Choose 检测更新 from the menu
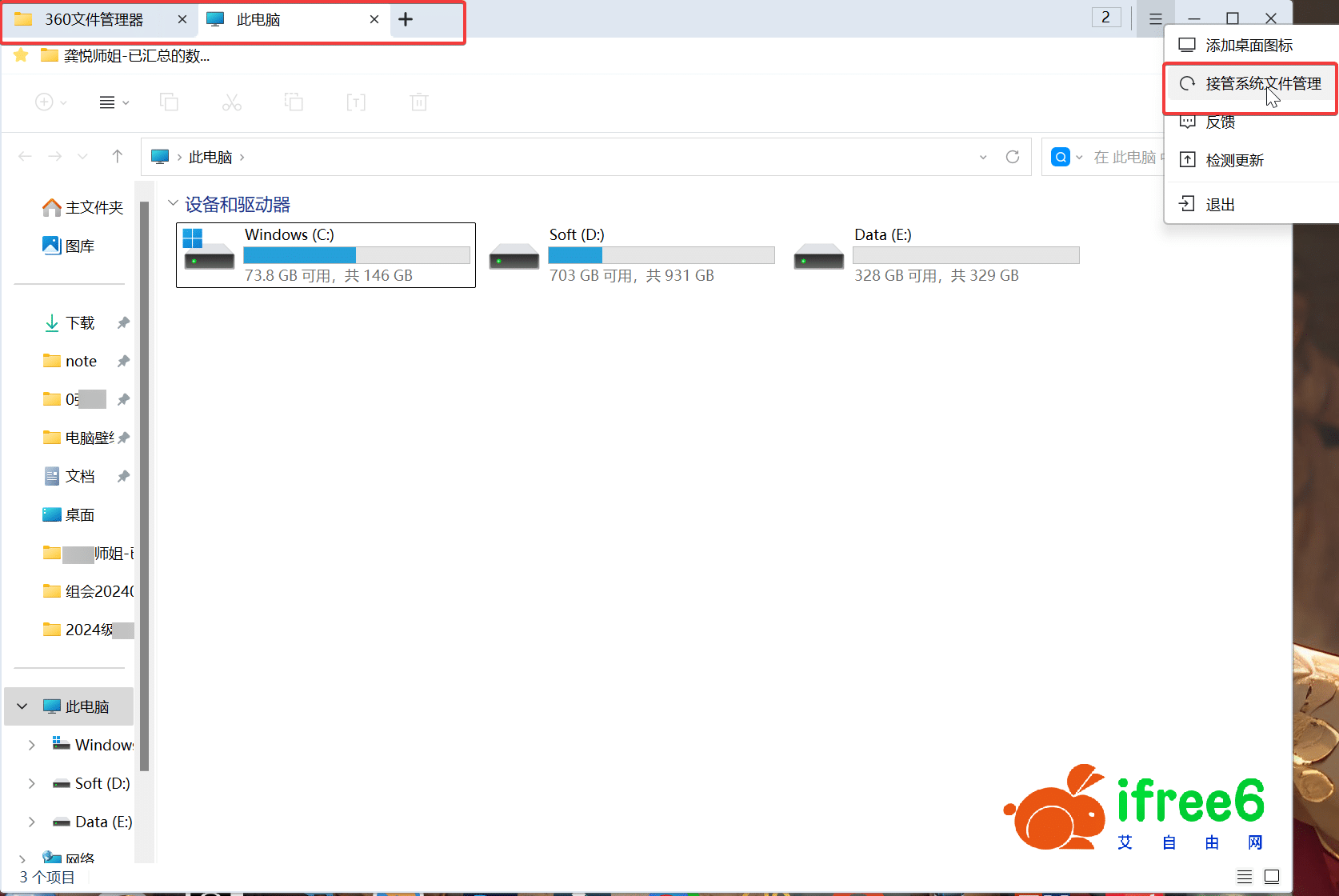This screenshot has height=896, width=1339. 1234,161
